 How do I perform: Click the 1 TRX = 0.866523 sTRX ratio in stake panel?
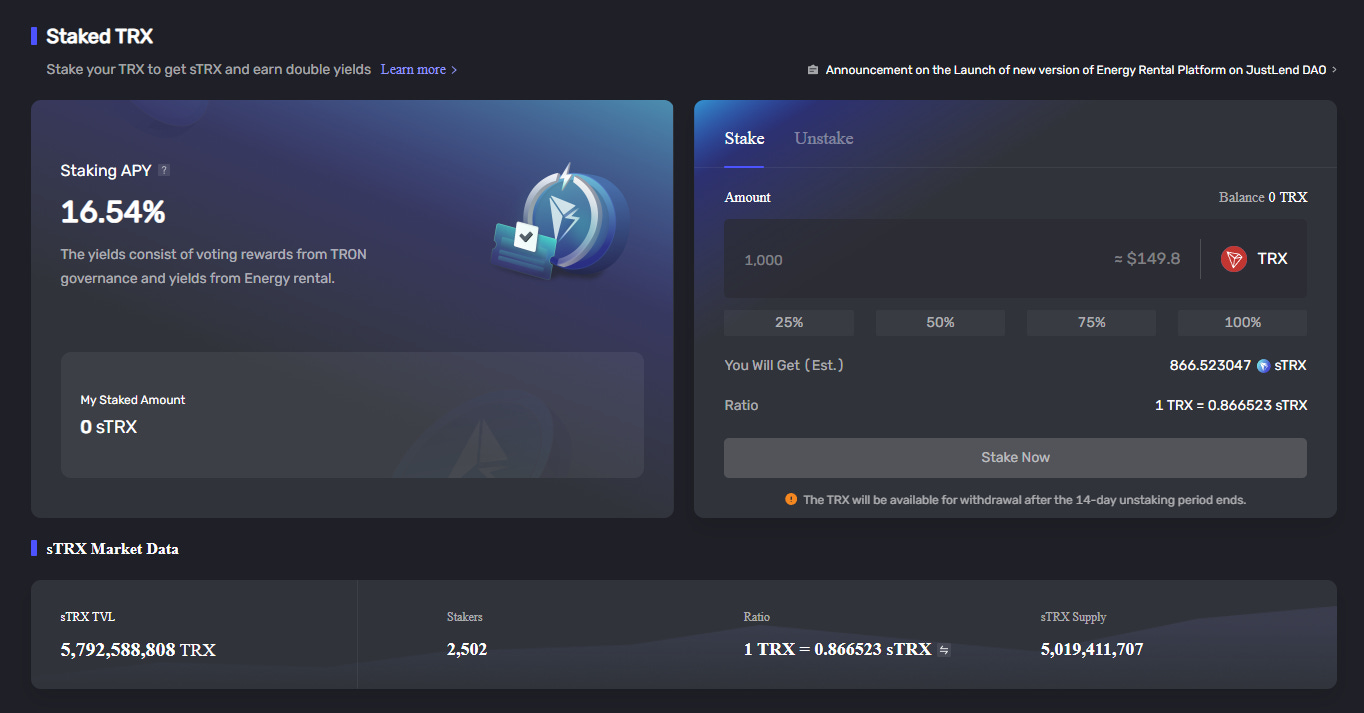pos(1231,405)
